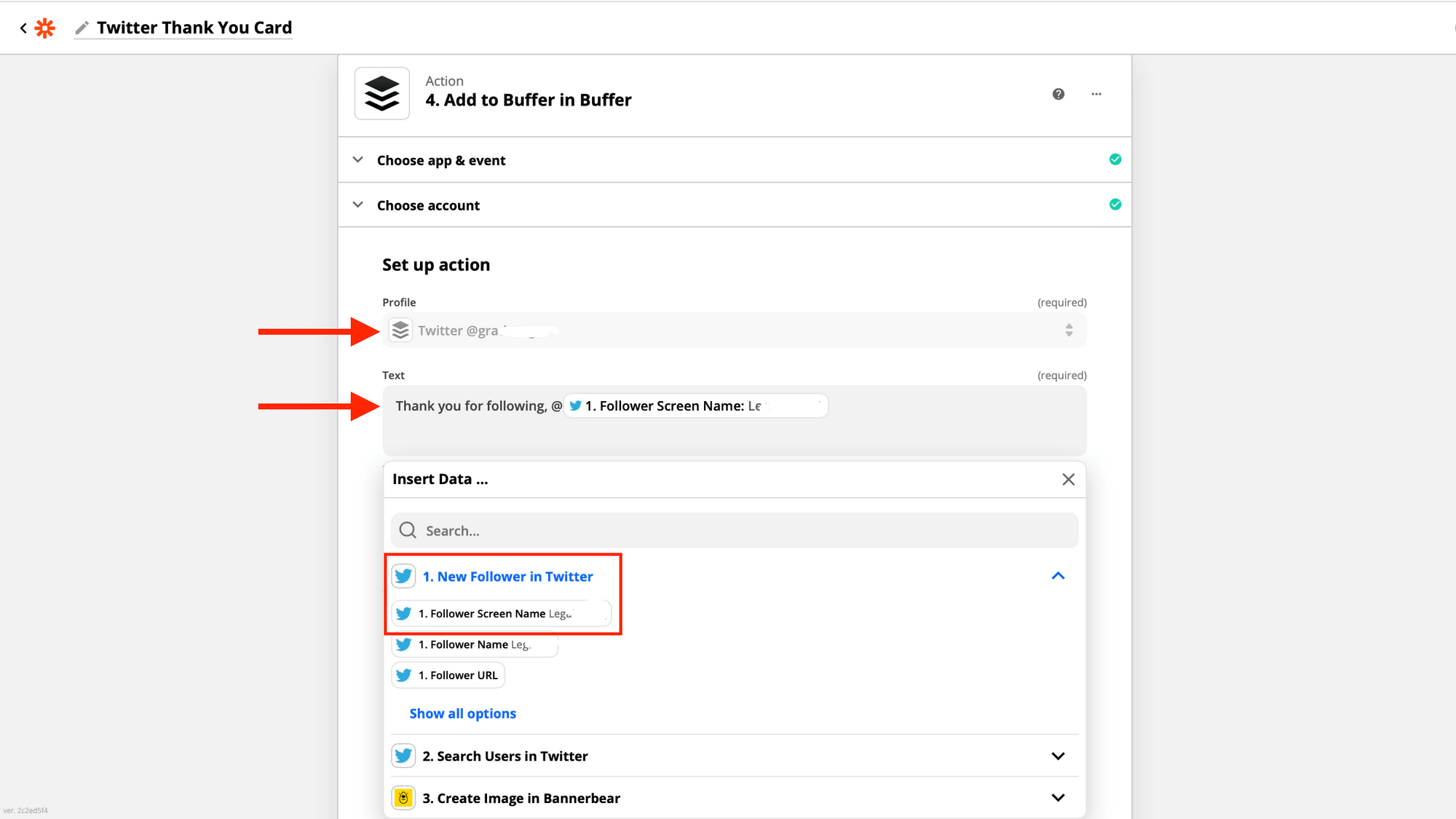Image resolution: width=1456 pixels, height=819 pixels.
Task: Click the pencil icon to rename Zap
Action: 82,28
